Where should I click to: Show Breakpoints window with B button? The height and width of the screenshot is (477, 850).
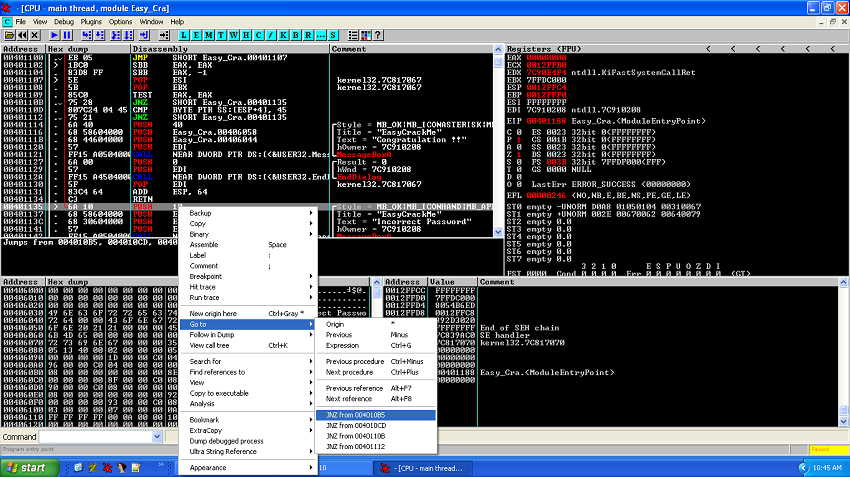click(296, 35)
